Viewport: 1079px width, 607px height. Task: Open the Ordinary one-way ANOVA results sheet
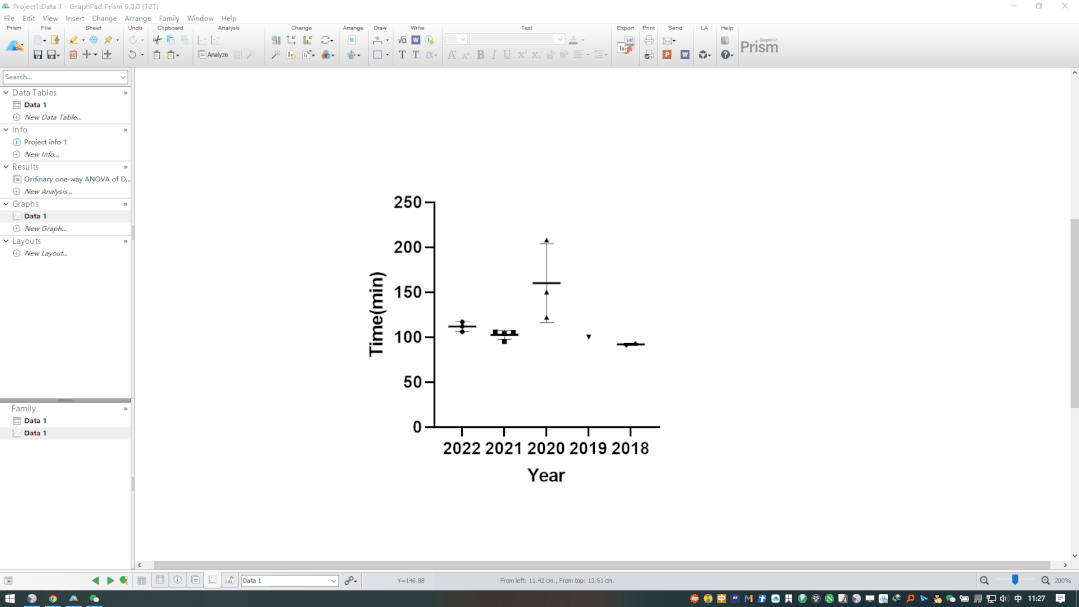click(76, 179)
